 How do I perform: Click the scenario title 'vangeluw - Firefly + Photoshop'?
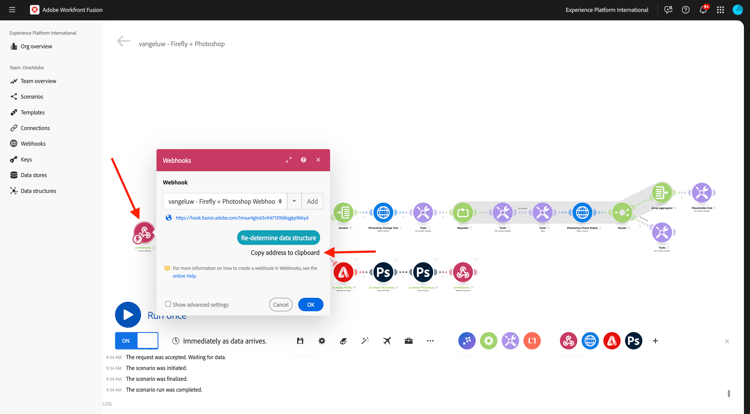click(182, 44)
